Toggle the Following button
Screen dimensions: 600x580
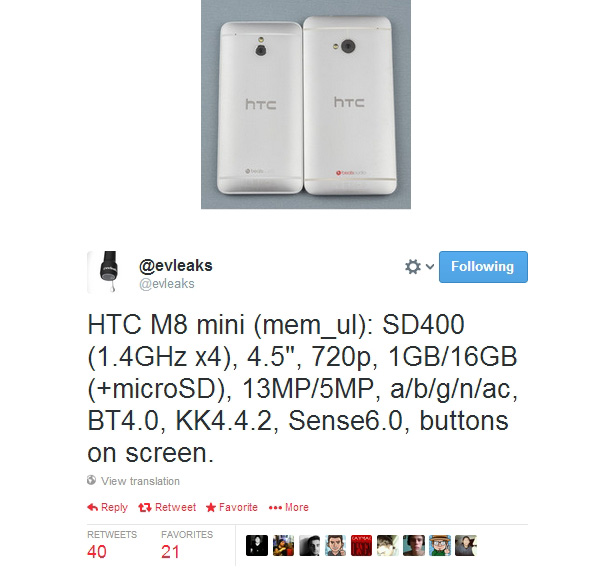coord(483,267)
